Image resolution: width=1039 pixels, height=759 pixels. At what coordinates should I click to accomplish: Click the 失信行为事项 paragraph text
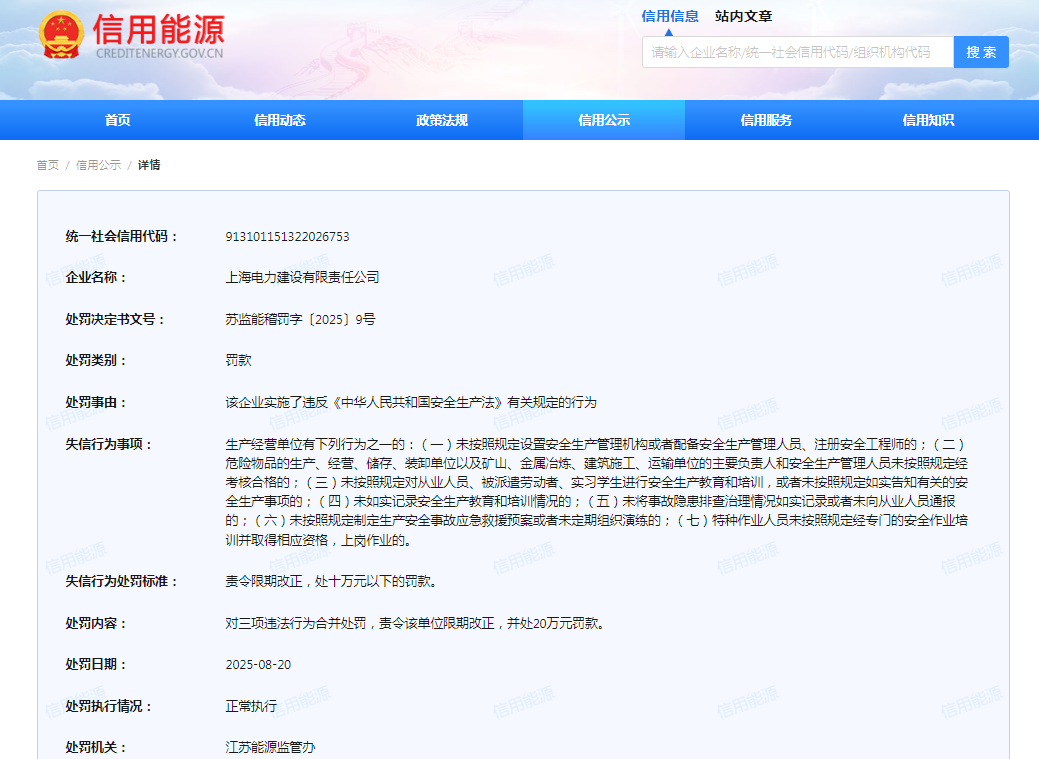[x=596, y=492]
